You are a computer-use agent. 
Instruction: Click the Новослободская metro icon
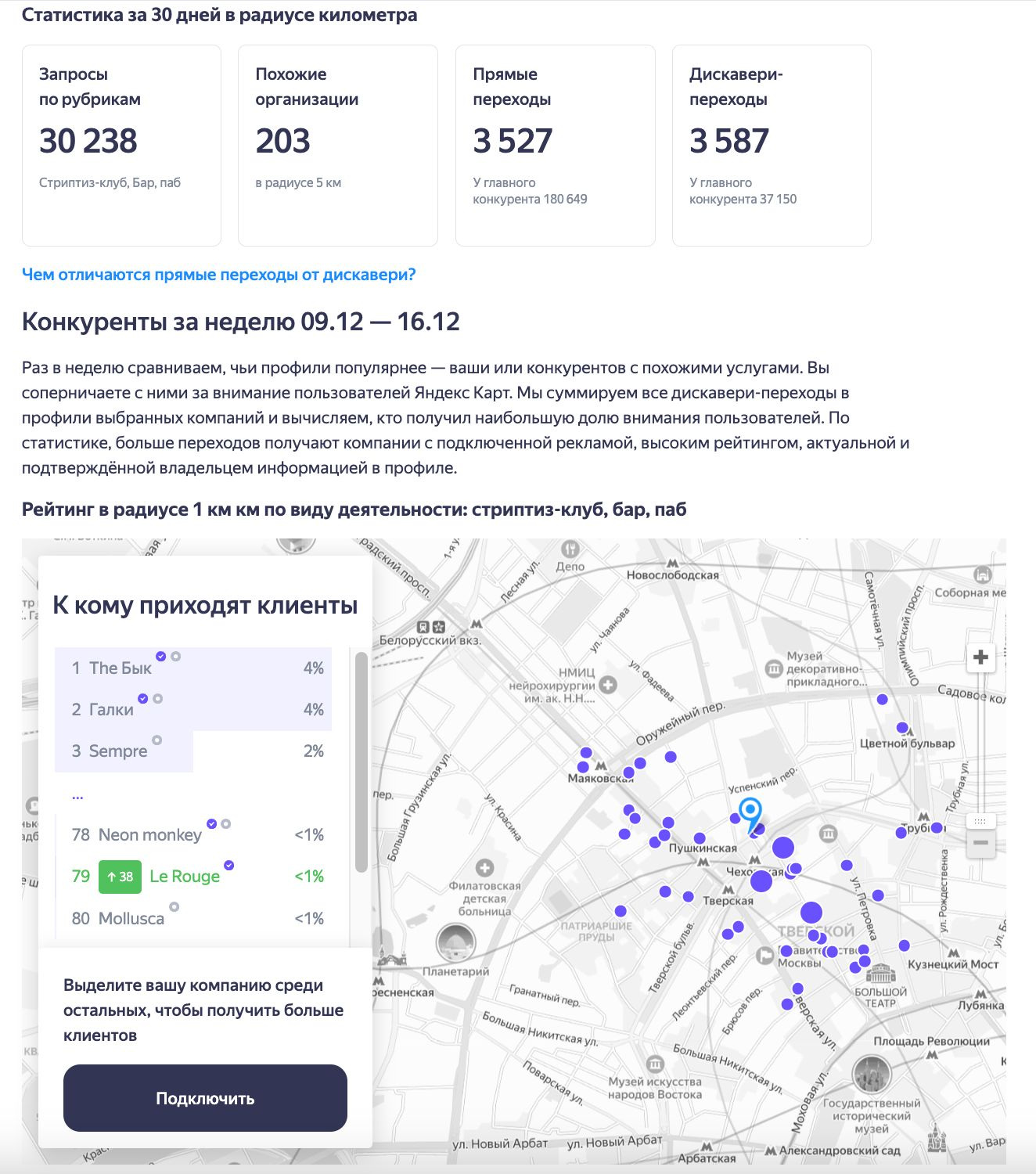672,563
